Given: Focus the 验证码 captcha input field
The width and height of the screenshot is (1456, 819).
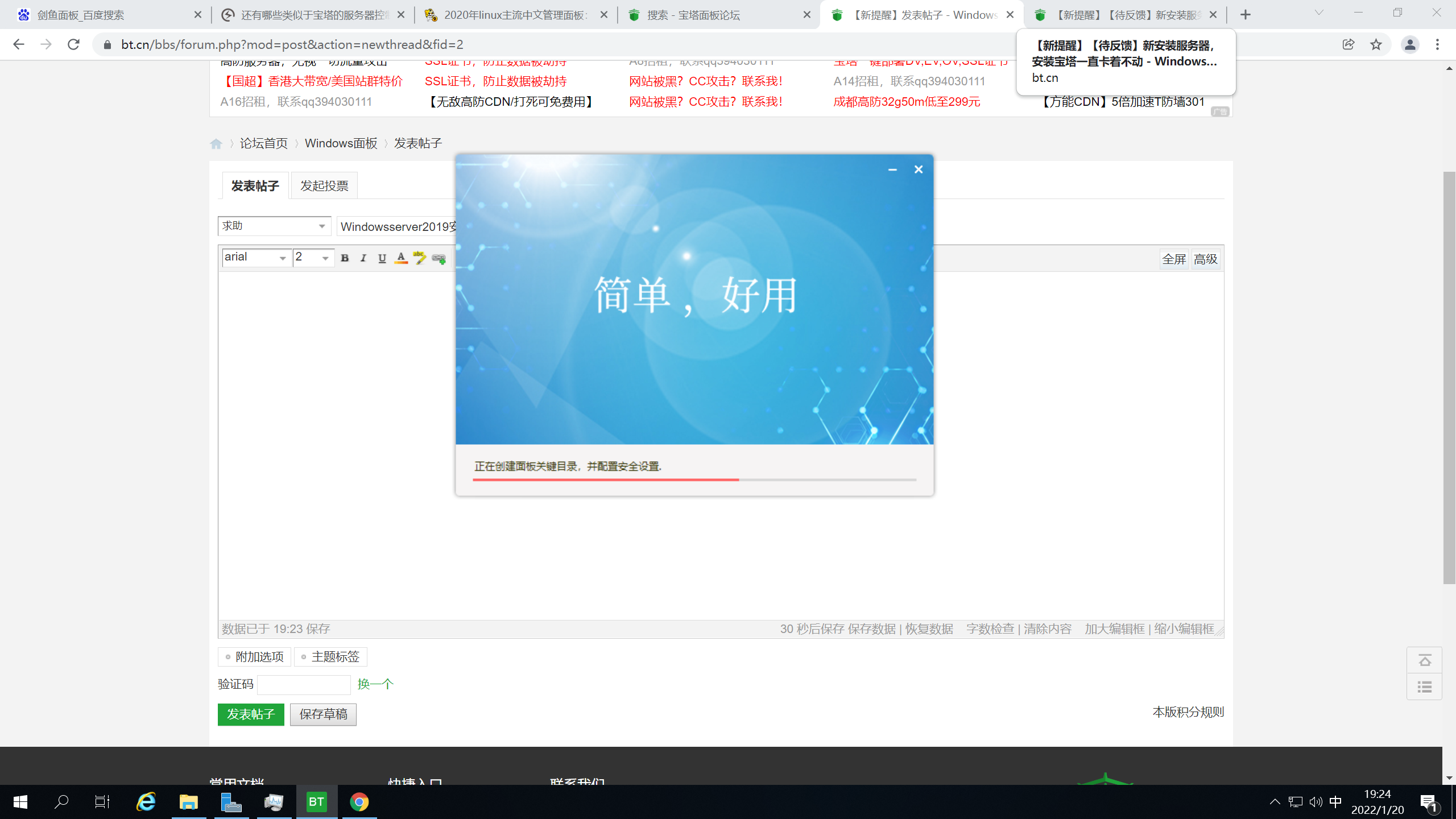Looking at the screenshot, I should (x=304, y=685).
